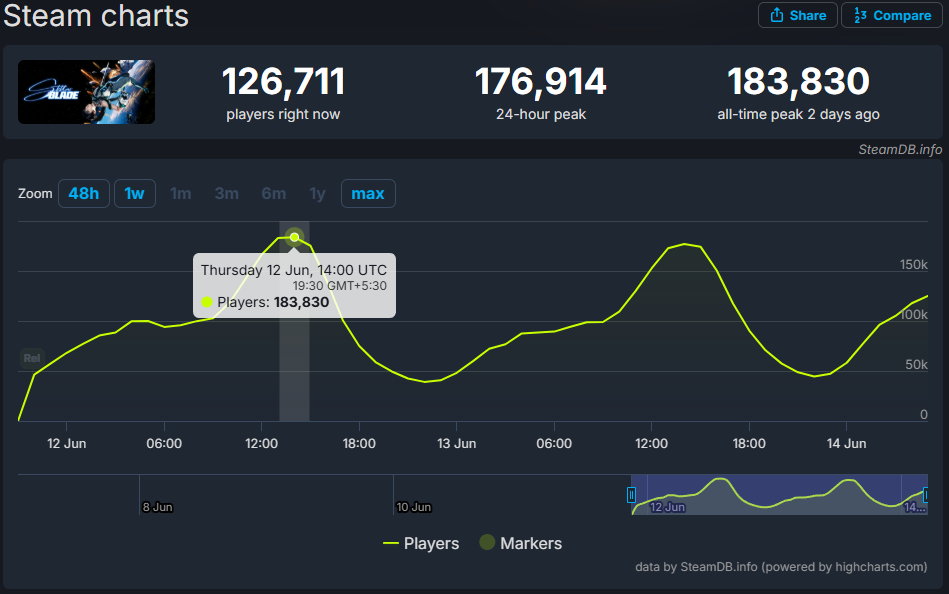Open the SteamDB.info watermark link
Image resolution: width=949 pixels, height=594 pixels.
[900, 150]
